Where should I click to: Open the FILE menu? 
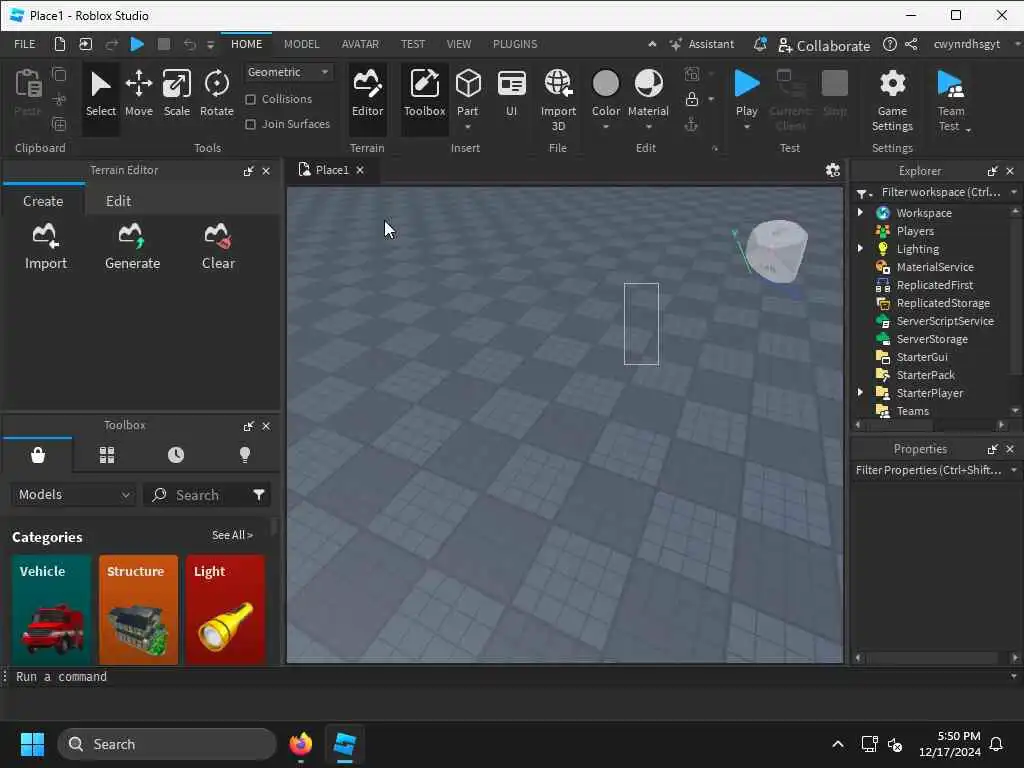pos(25,44)
